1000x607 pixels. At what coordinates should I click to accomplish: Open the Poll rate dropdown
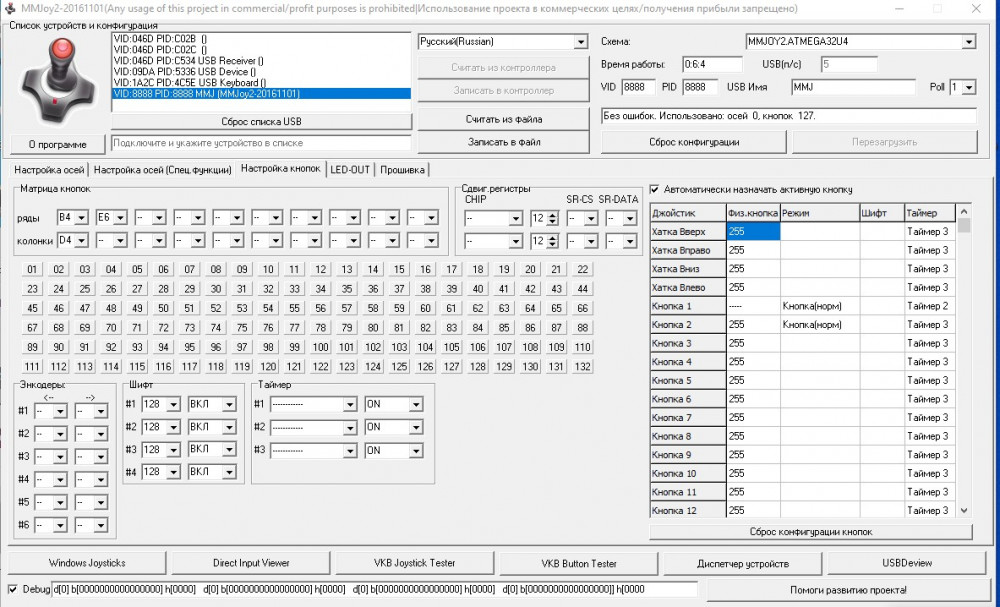tap(968, 87)
